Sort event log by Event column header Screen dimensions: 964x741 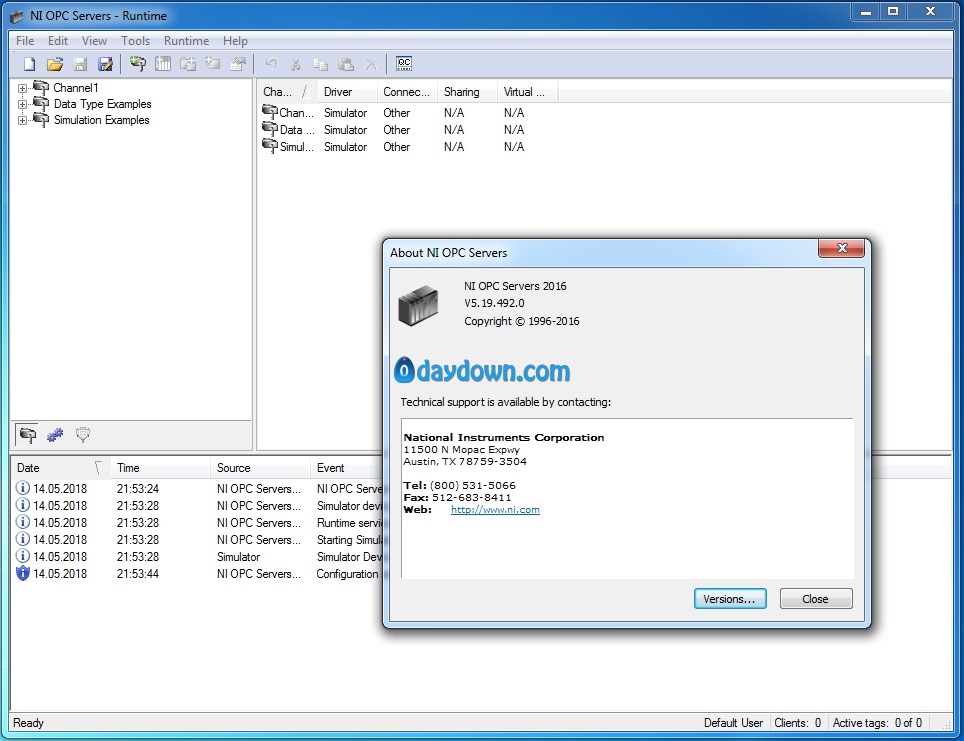coord(346,468)
